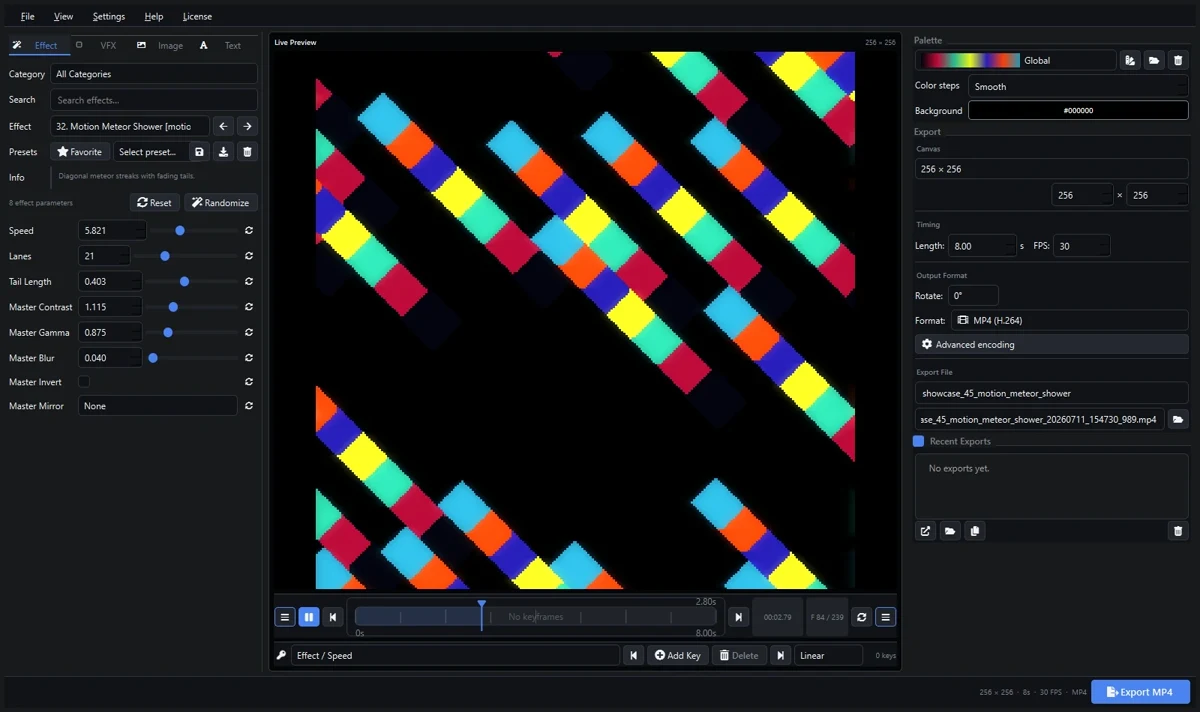Save the current preset disk icon

tap(200, 152)
